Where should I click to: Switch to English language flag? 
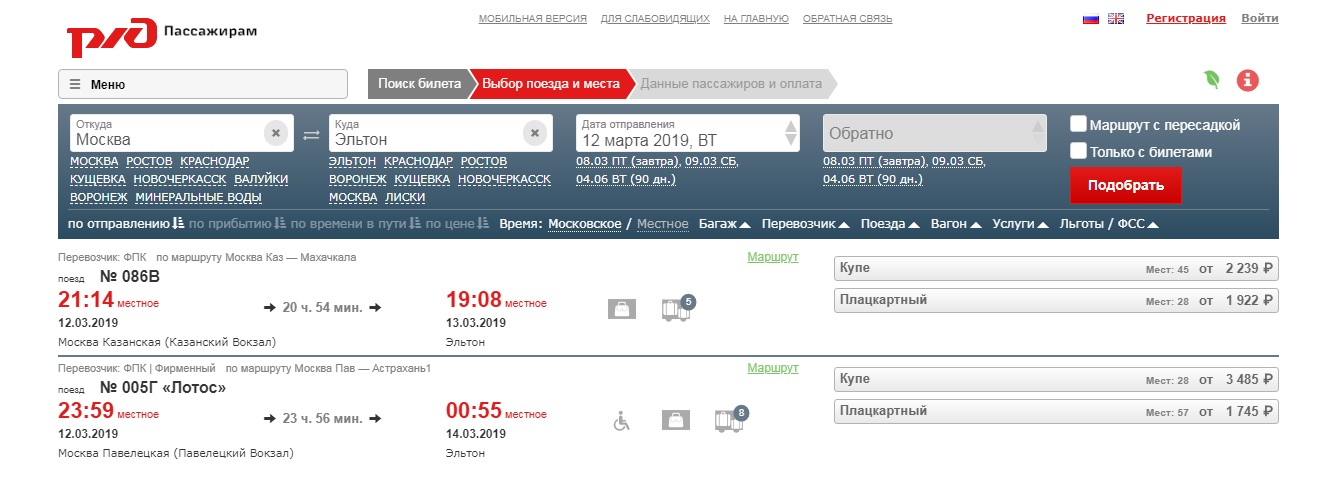[x=1116, y=19]
